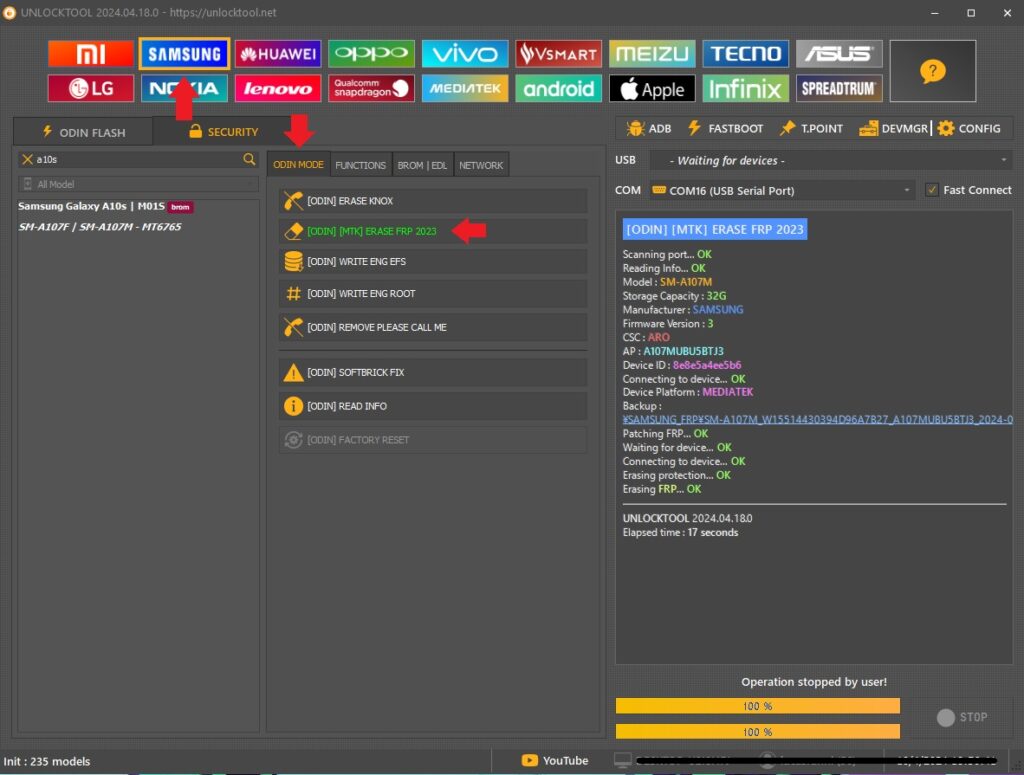The image size is (1024, 775).
Task: Open the USB Waiting for devices dropdown
Action: (830, 160)
